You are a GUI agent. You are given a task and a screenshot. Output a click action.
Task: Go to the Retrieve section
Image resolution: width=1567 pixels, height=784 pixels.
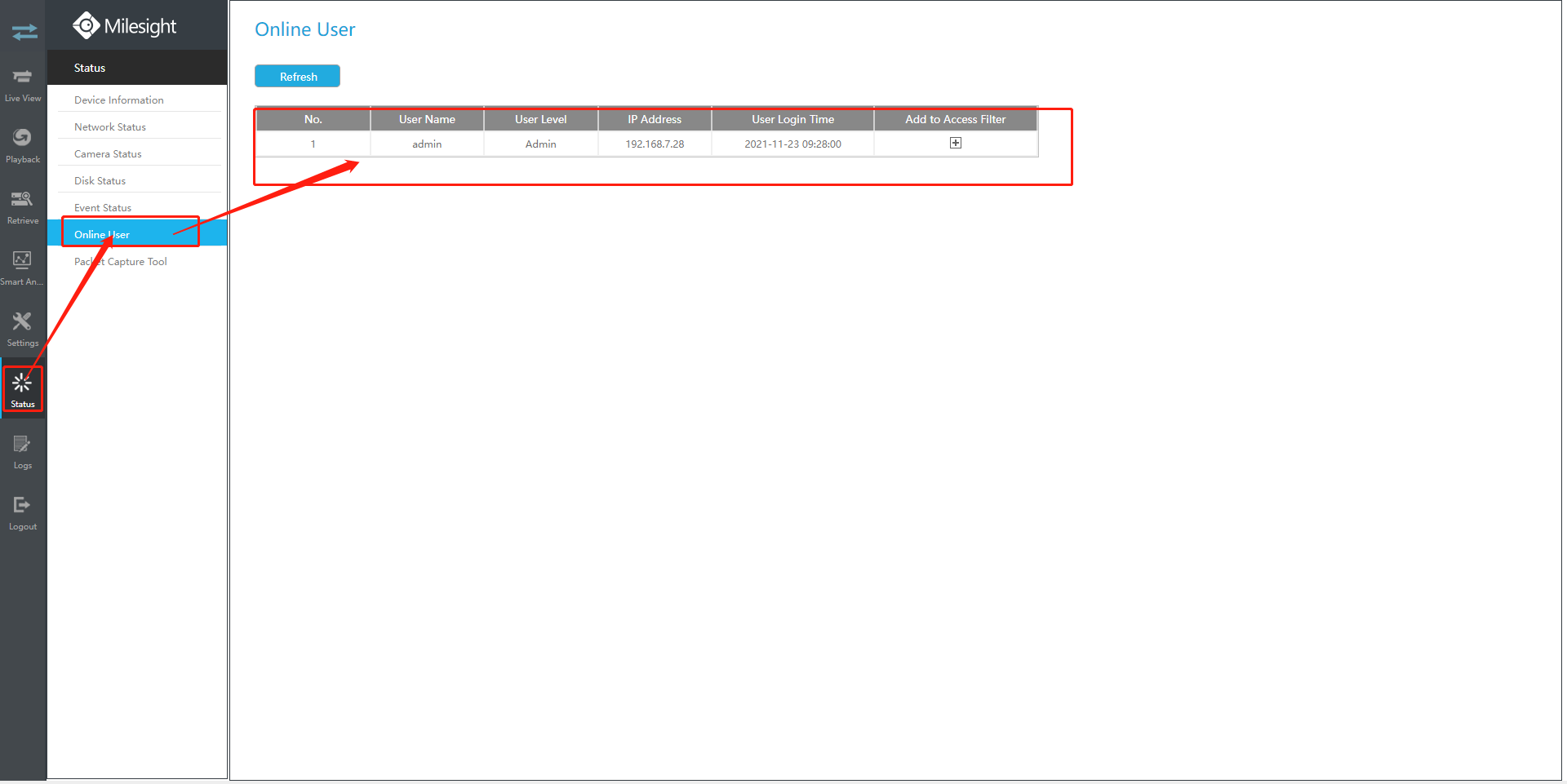[23, 207]
